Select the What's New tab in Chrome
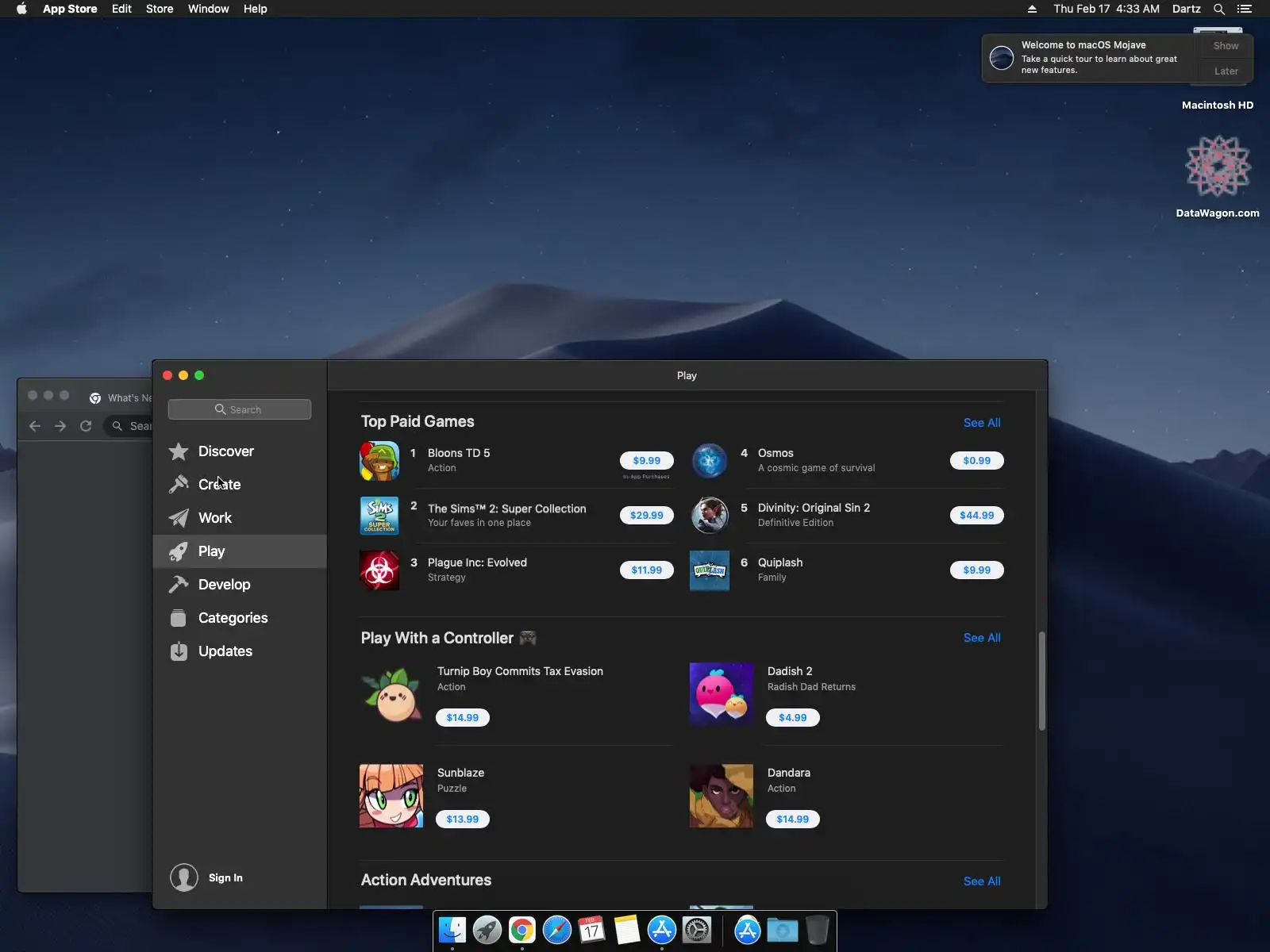The width and height of the screenshot is (1270, 952). coord(120,397)
